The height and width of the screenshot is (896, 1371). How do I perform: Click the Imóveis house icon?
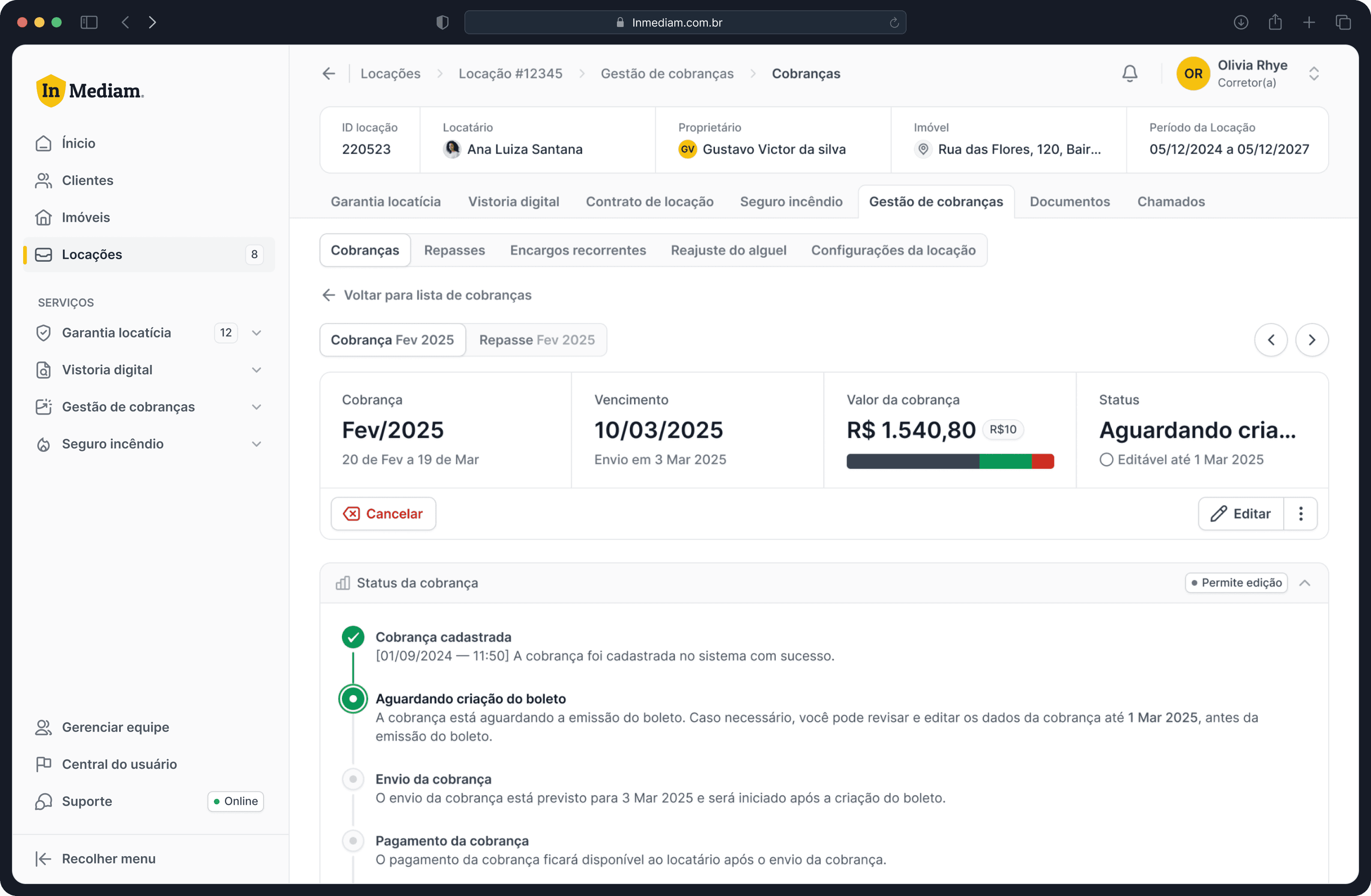[43, 217]
